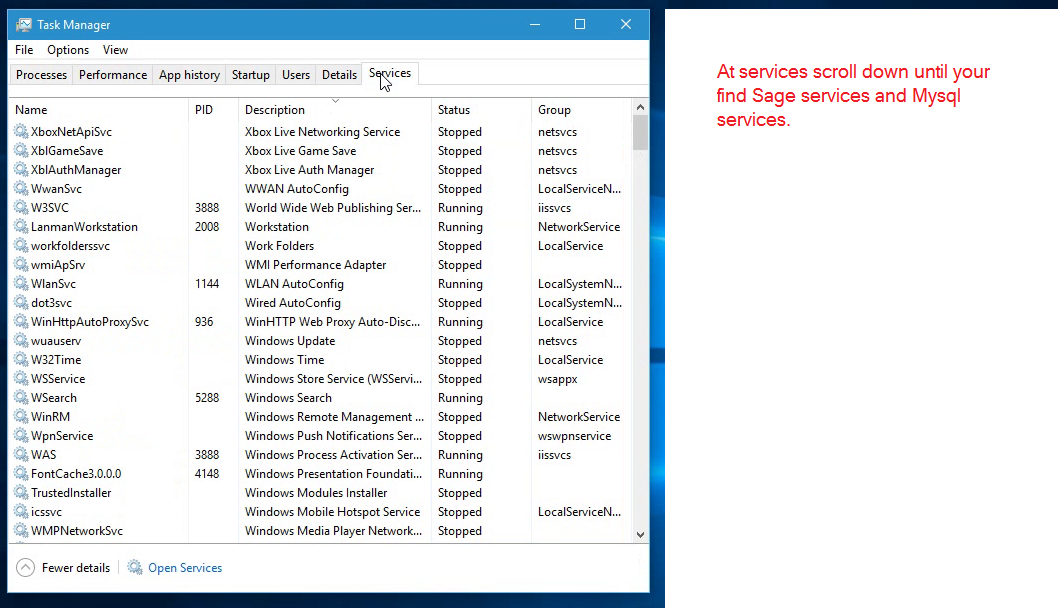Click the WlanSvc gear icon
The width and height of the screenshot is (1058, 608).
21,283
